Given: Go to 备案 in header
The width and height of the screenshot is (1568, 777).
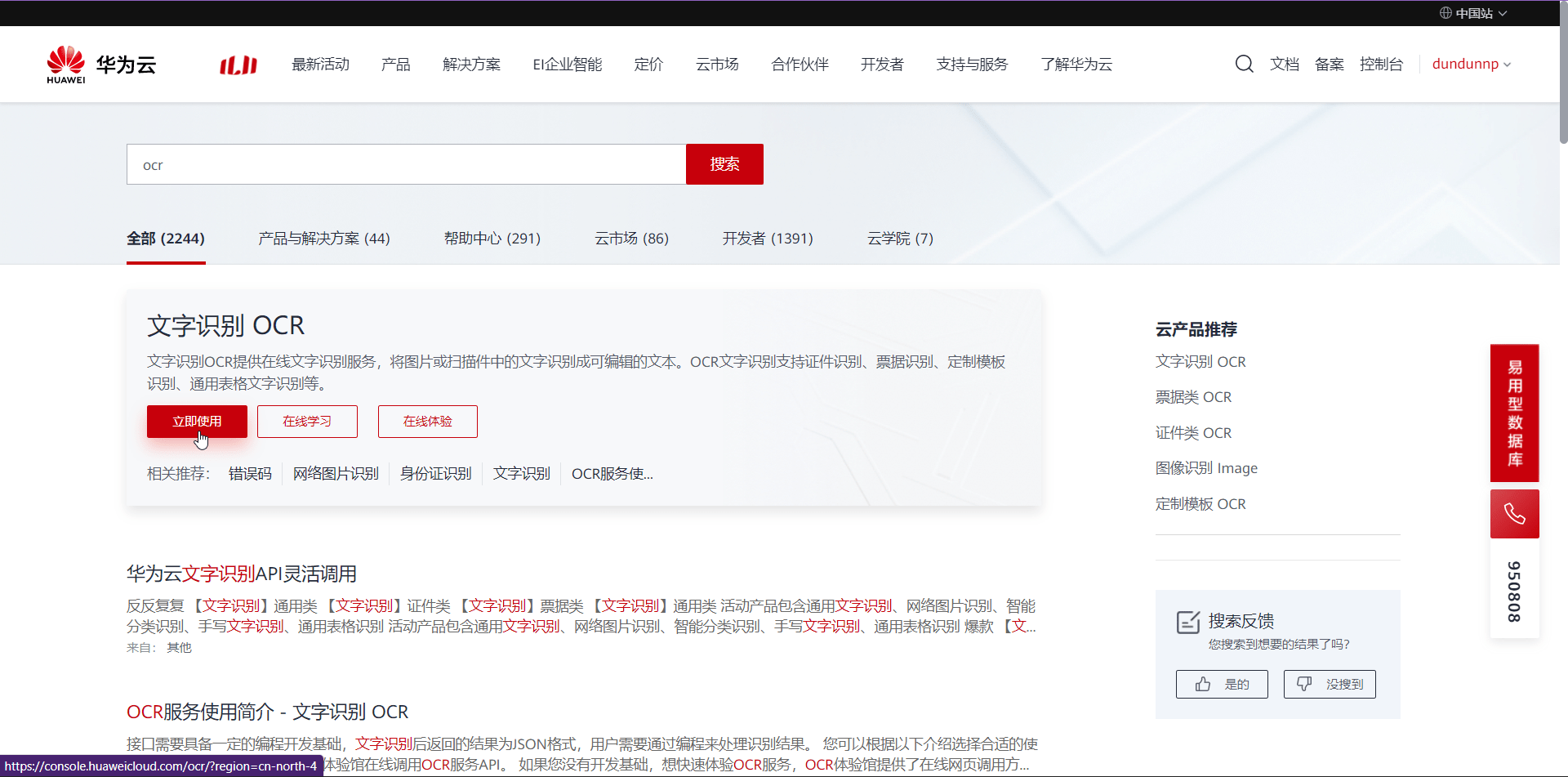Looking at the screenshot, I should (x=1330, y=64).
